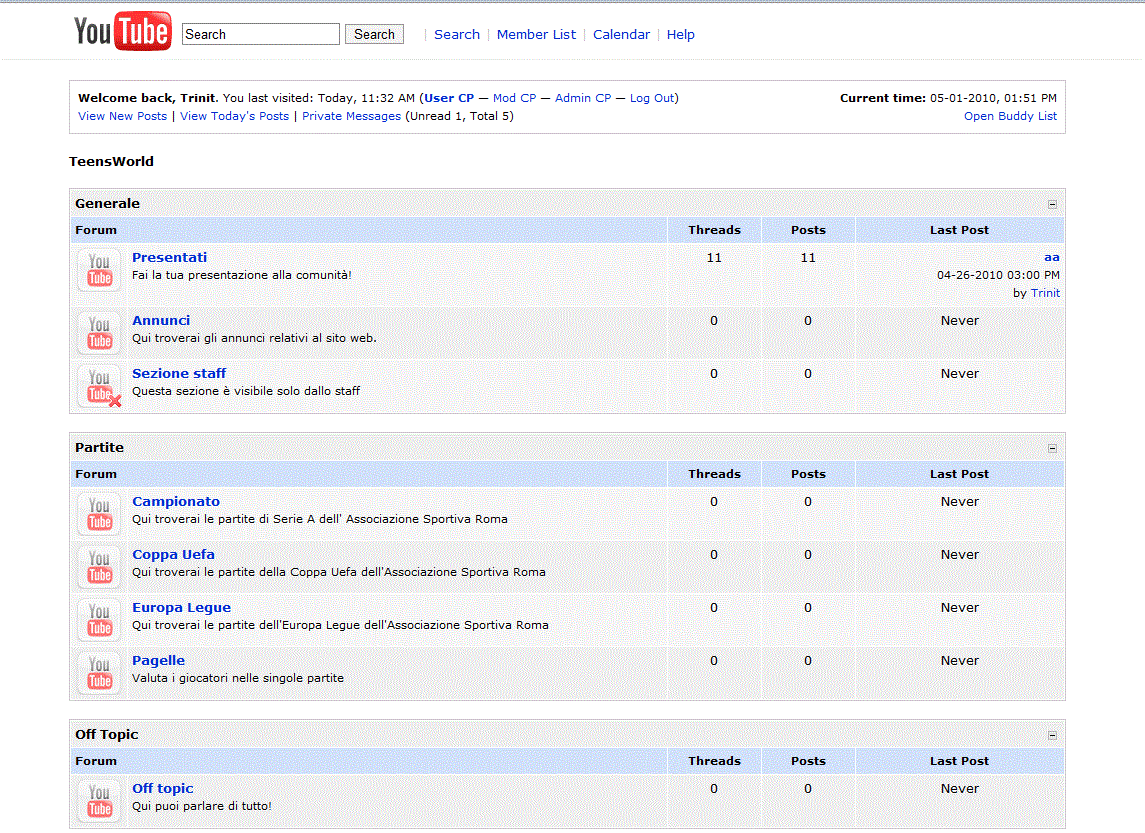This screenshot has height=833, width=1145.
Task: Log out via the Log Out link
Action: (652, 98)
